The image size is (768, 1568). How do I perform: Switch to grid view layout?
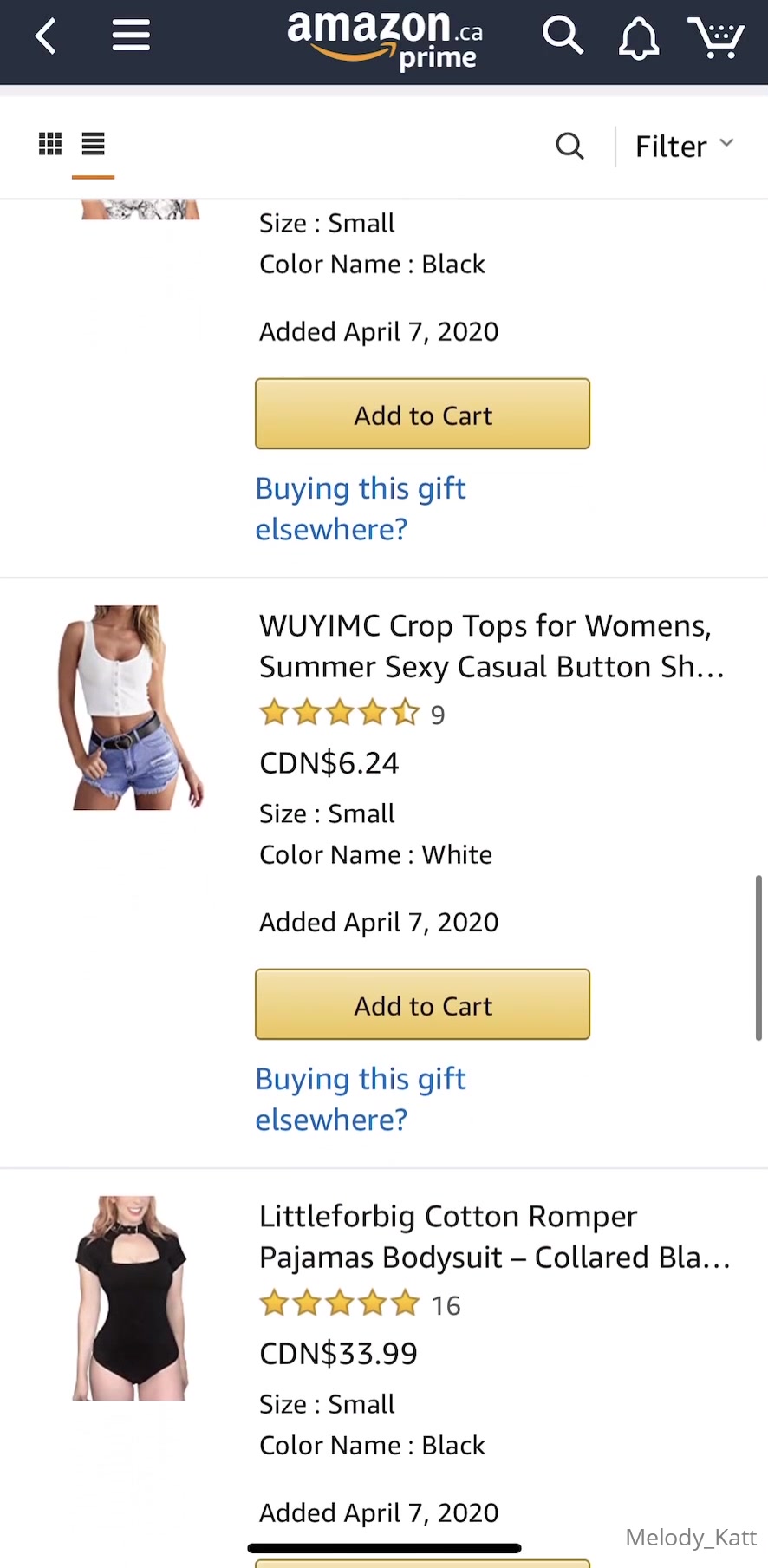[50, 144]
